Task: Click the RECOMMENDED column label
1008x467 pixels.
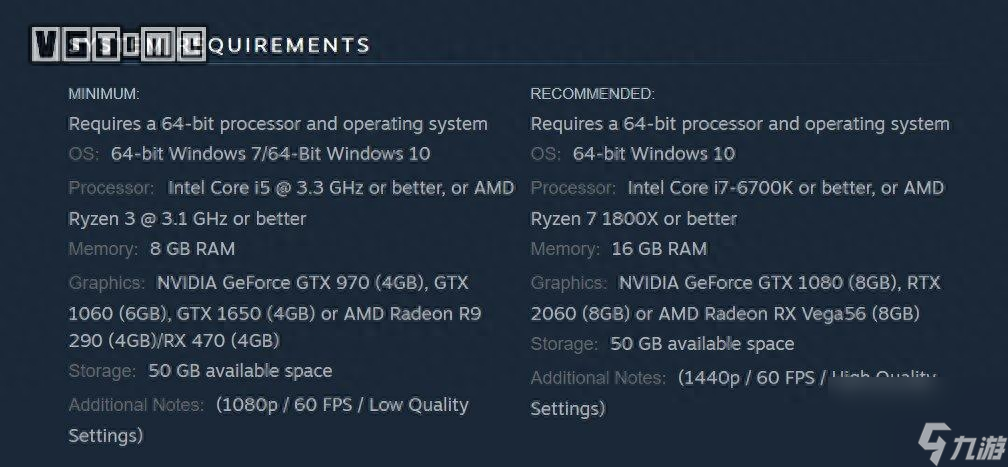Action: click(592, 94)
